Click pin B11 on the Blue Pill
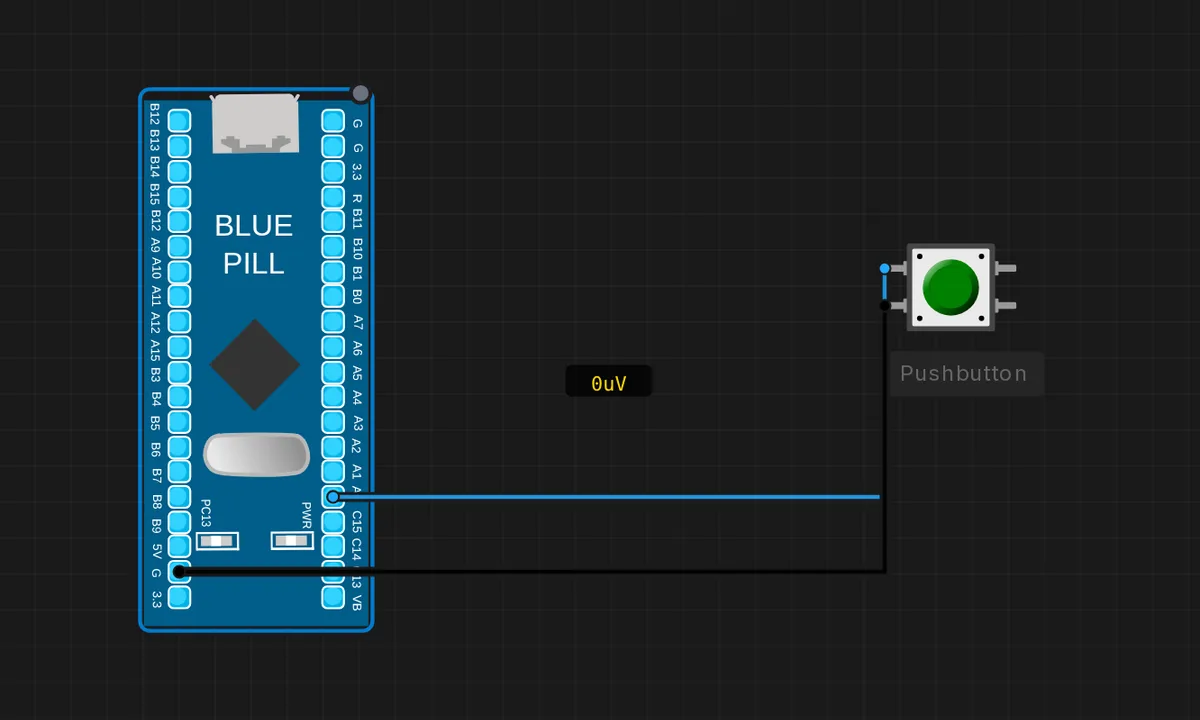This screenshot has height=720, width=1200. [333, 222]
